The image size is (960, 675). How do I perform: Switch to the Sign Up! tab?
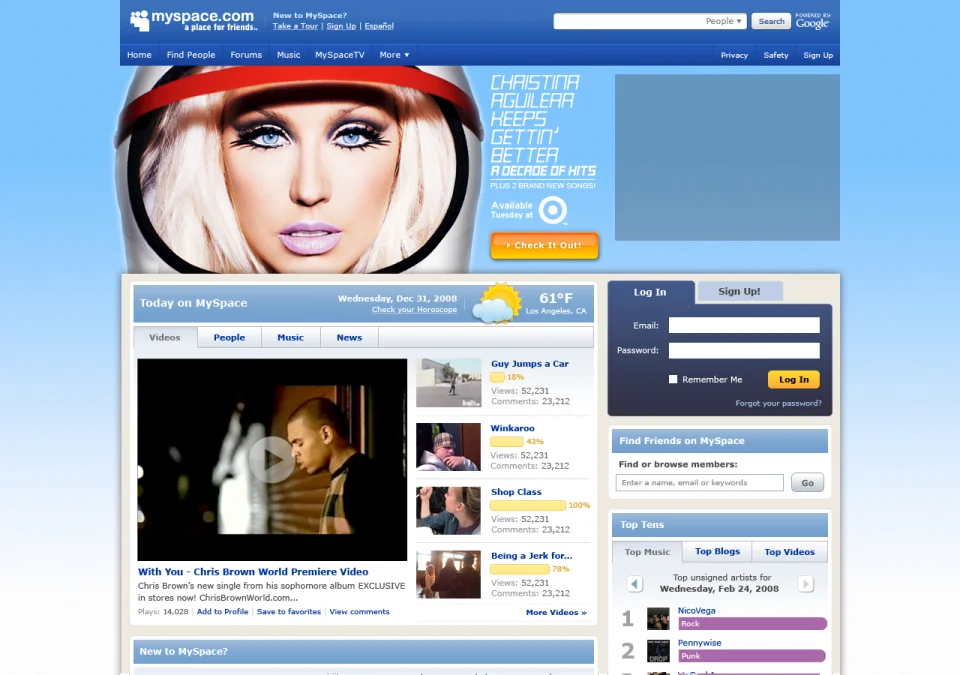tap(740, 292)
